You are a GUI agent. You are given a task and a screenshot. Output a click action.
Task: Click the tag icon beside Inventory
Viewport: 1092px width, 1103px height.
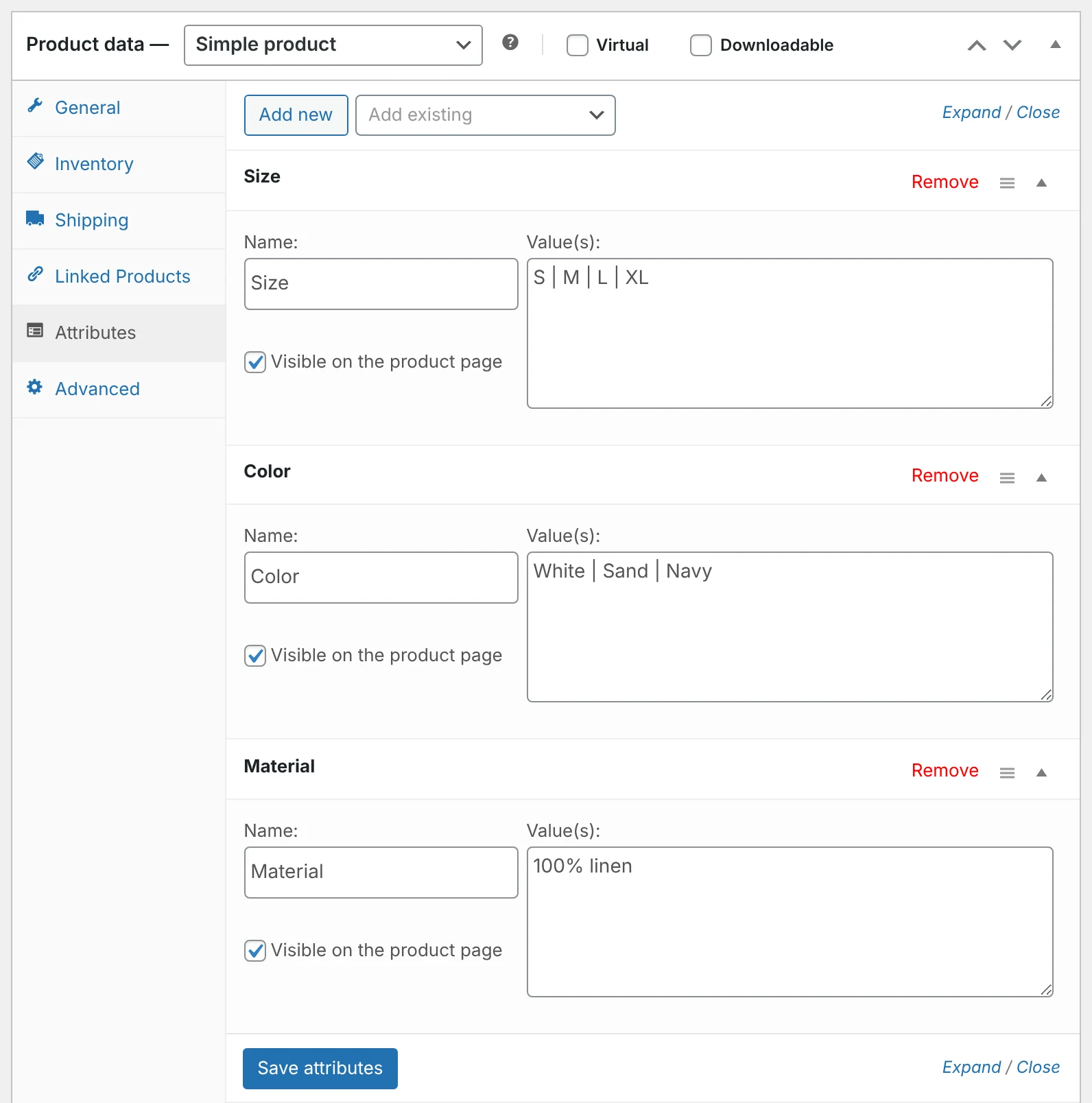click(35, 161)
